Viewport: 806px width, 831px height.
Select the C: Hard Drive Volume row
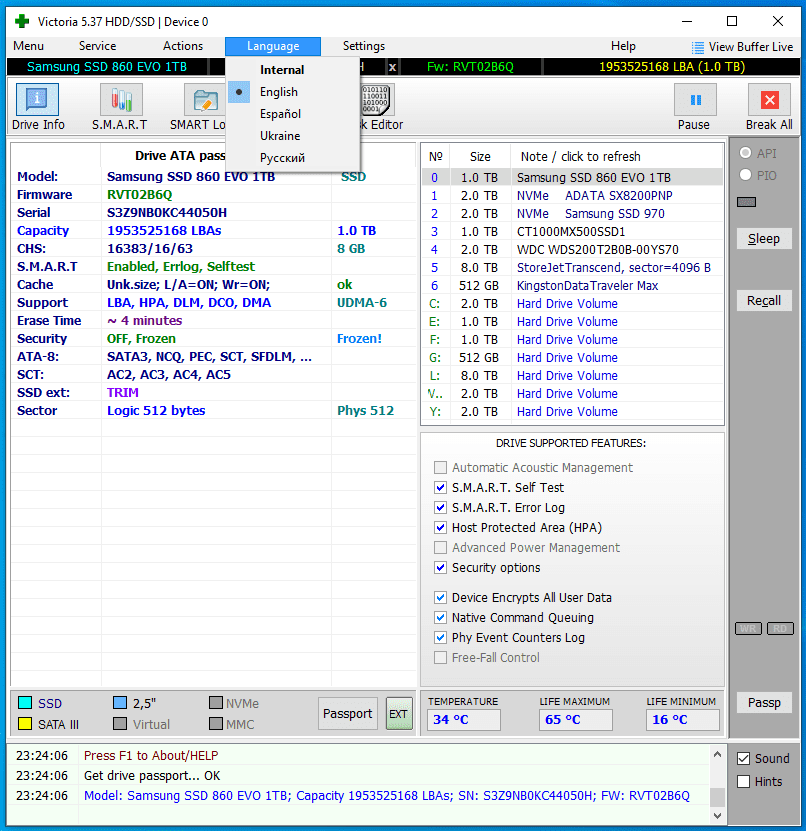click(x=572, y=304)
